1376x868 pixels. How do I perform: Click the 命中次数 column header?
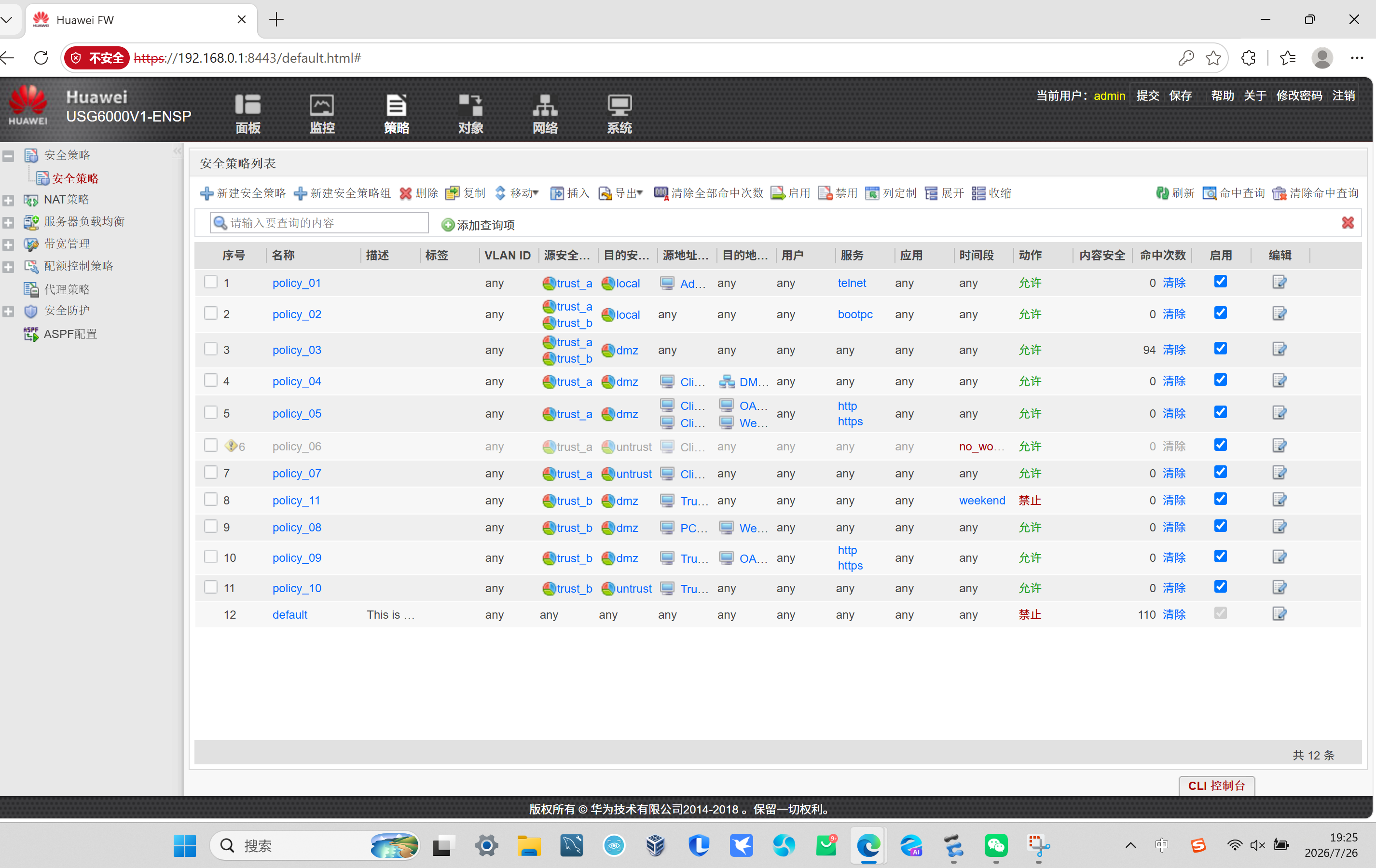(x=1163, y=255)
